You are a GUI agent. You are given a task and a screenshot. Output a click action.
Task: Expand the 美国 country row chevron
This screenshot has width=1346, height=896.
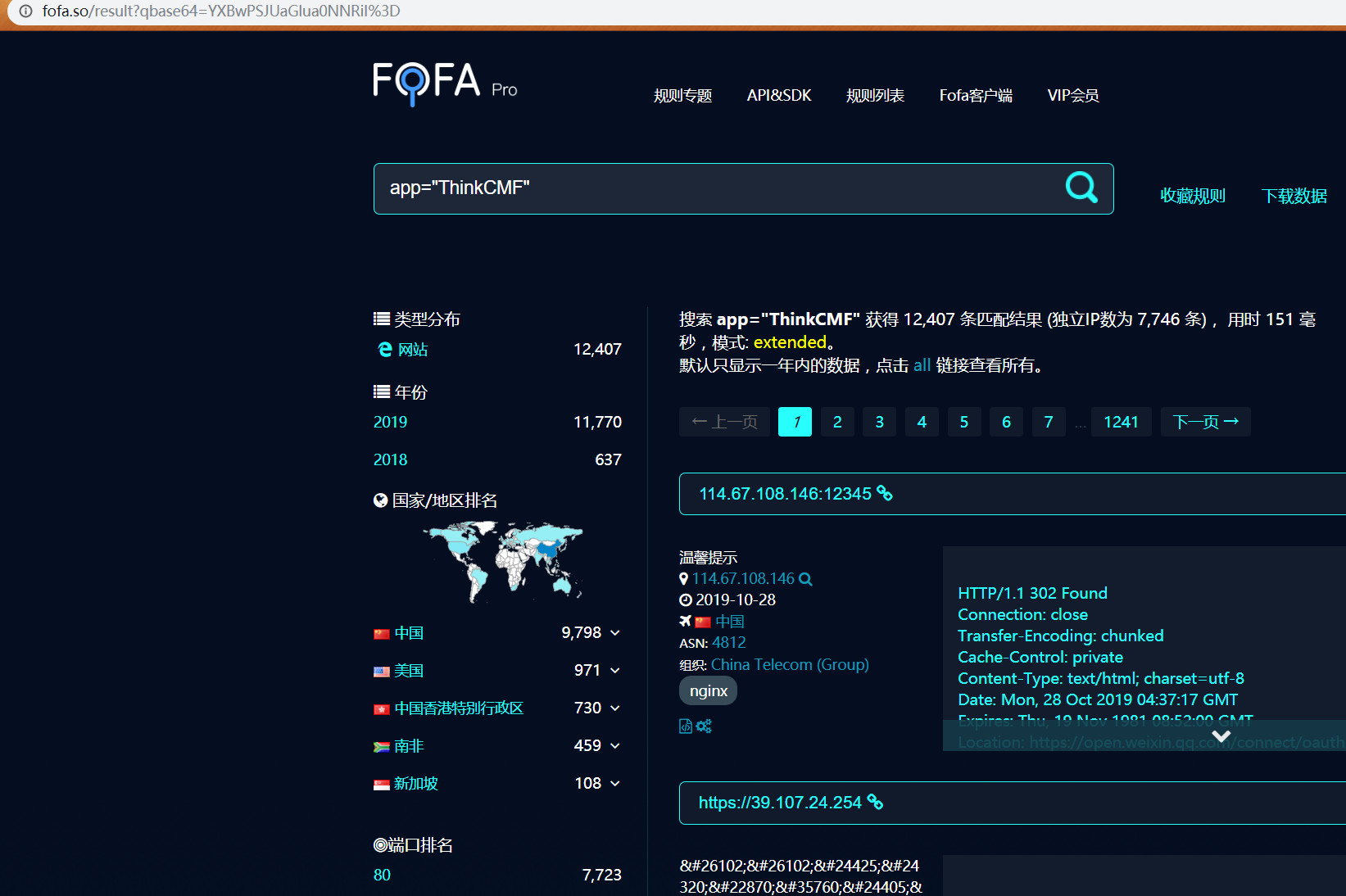click(615, 671)
